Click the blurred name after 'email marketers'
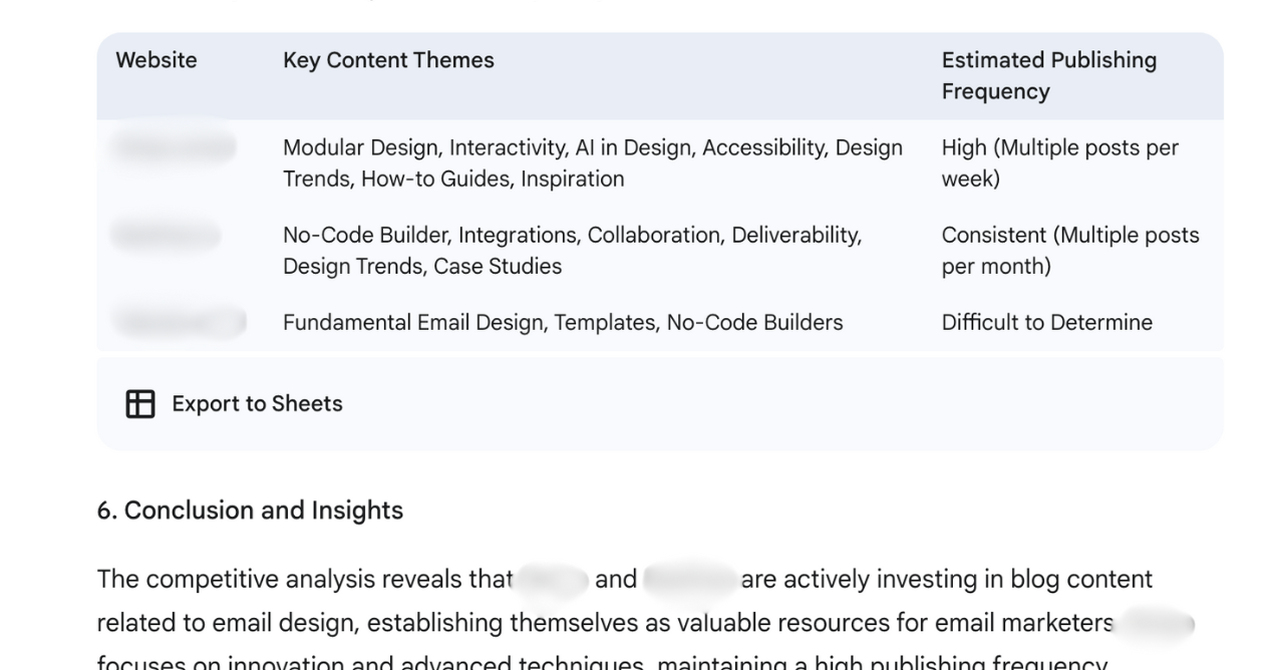 pyautogui.click(x=1156, y=624)
